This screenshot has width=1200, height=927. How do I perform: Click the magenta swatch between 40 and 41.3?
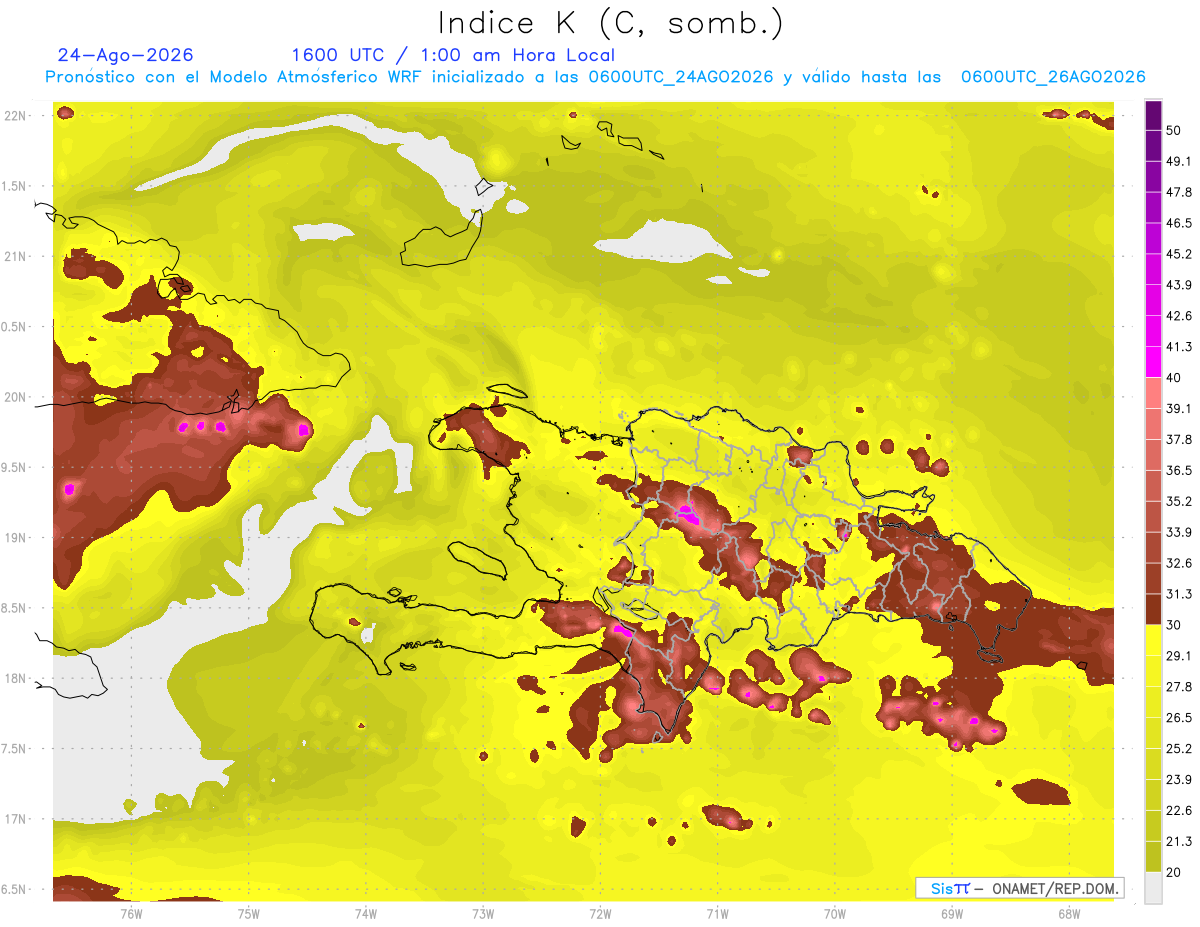1153,362
